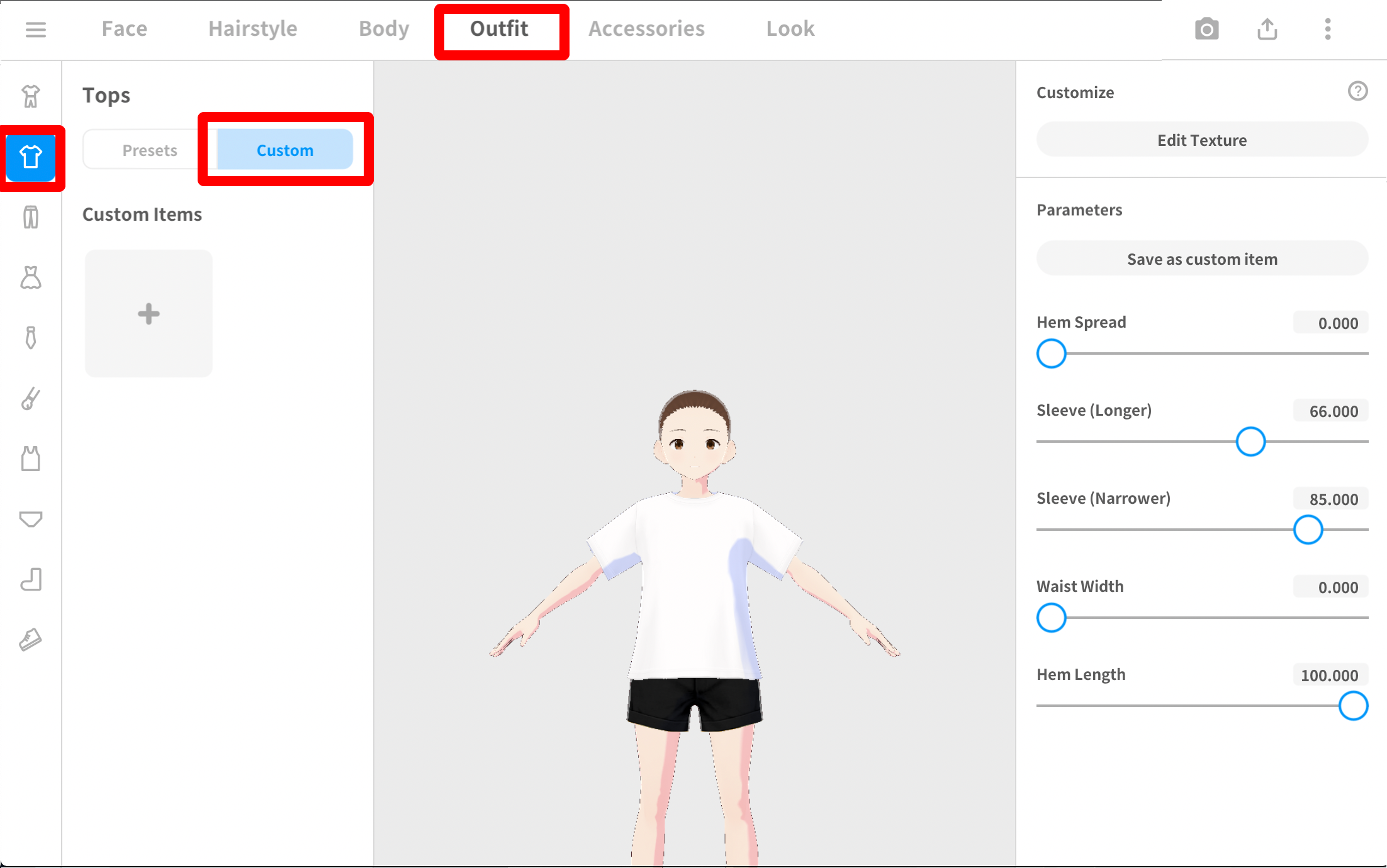Open the Customize help question icon
Screen dimensions: 1387x868
[x=1357, y=92]
